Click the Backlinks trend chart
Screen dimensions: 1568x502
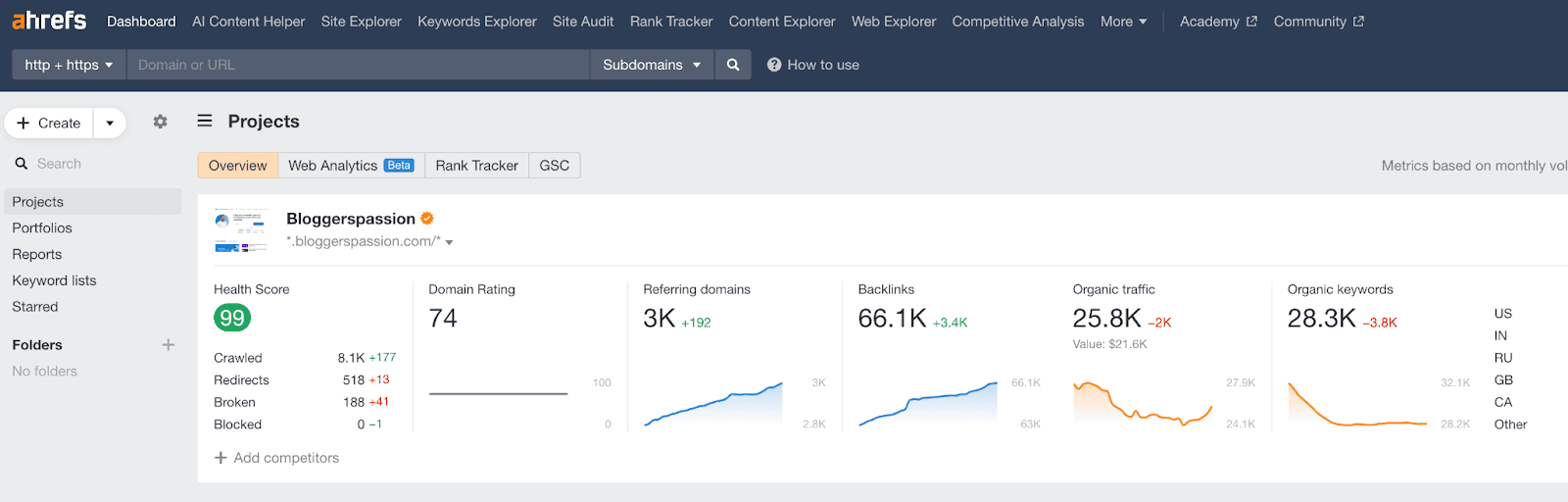(x=928, y=403)
